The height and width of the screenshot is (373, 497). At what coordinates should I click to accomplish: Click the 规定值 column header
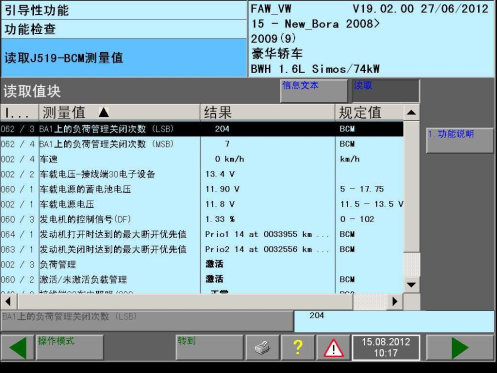369,113
